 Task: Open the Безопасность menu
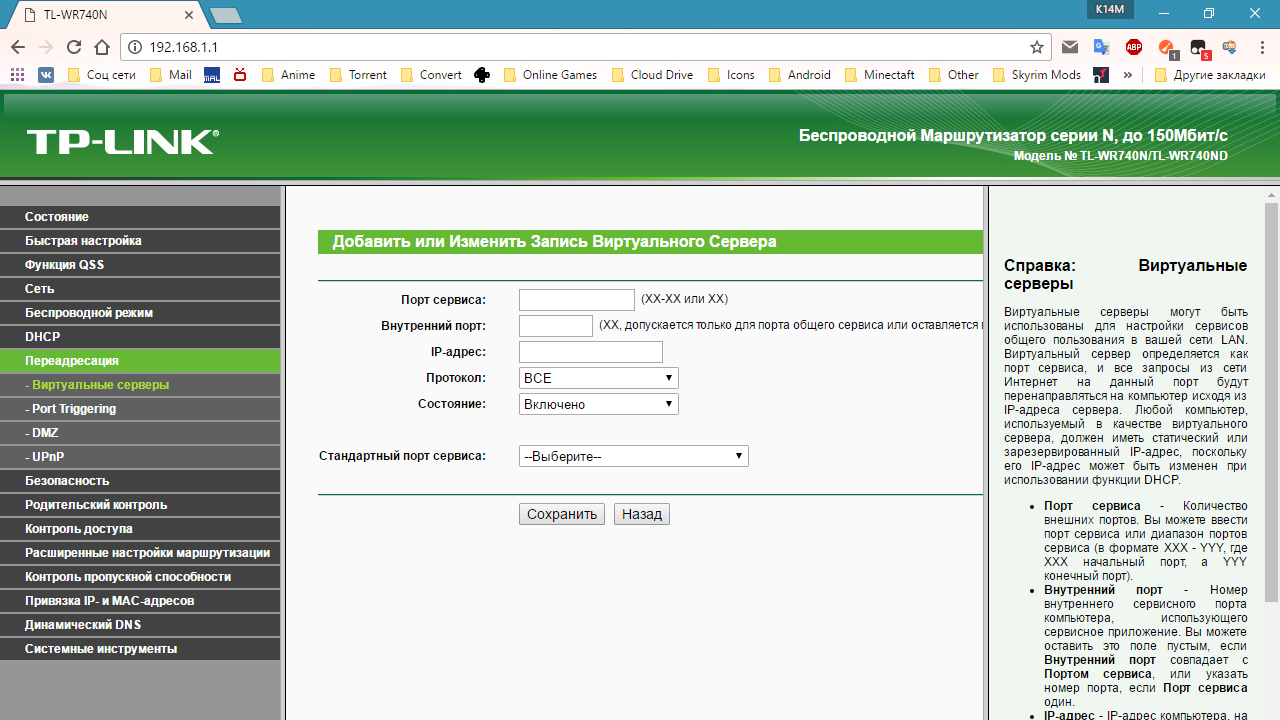[140, 481]
